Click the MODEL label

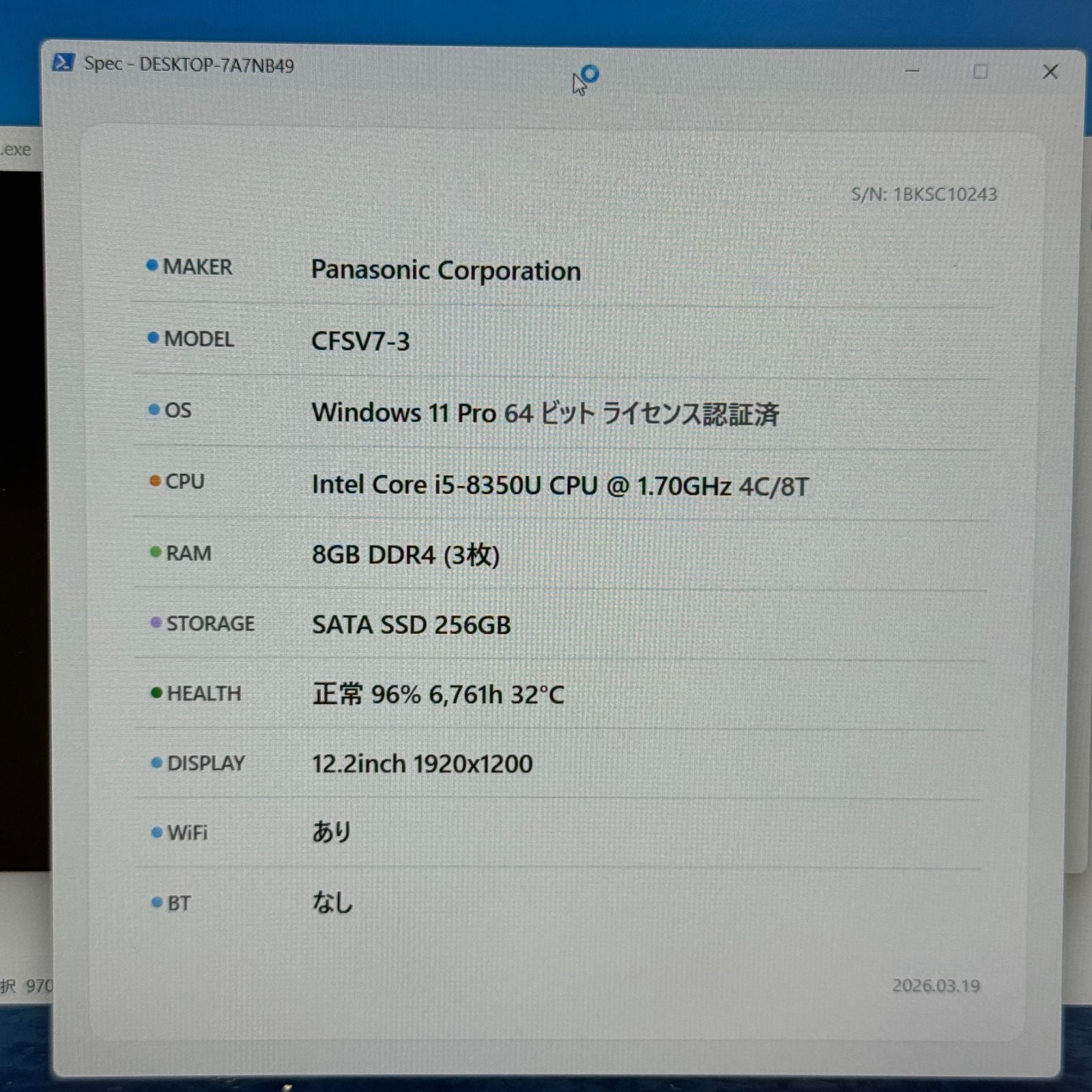click(x=199, y=339)
